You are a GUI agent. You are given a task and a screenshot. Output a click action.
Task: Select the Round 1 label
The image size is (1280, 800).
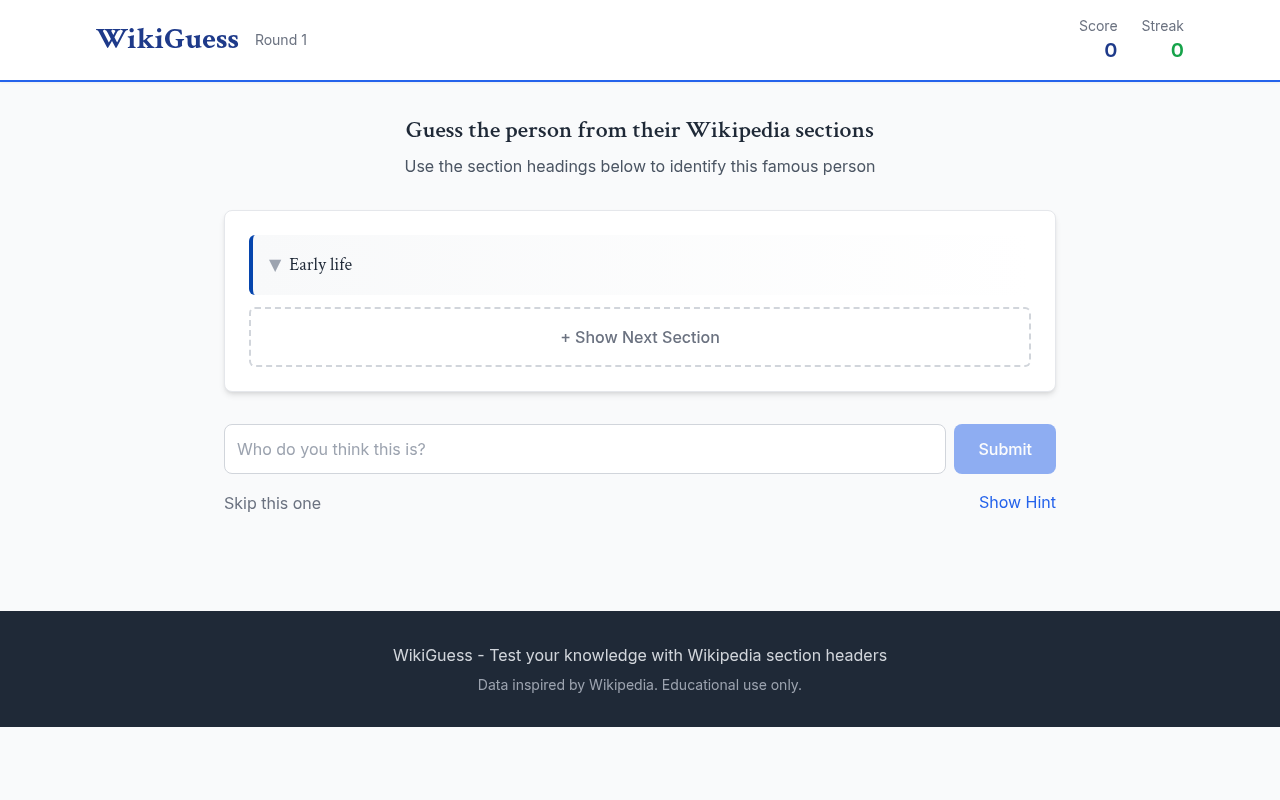281,39
